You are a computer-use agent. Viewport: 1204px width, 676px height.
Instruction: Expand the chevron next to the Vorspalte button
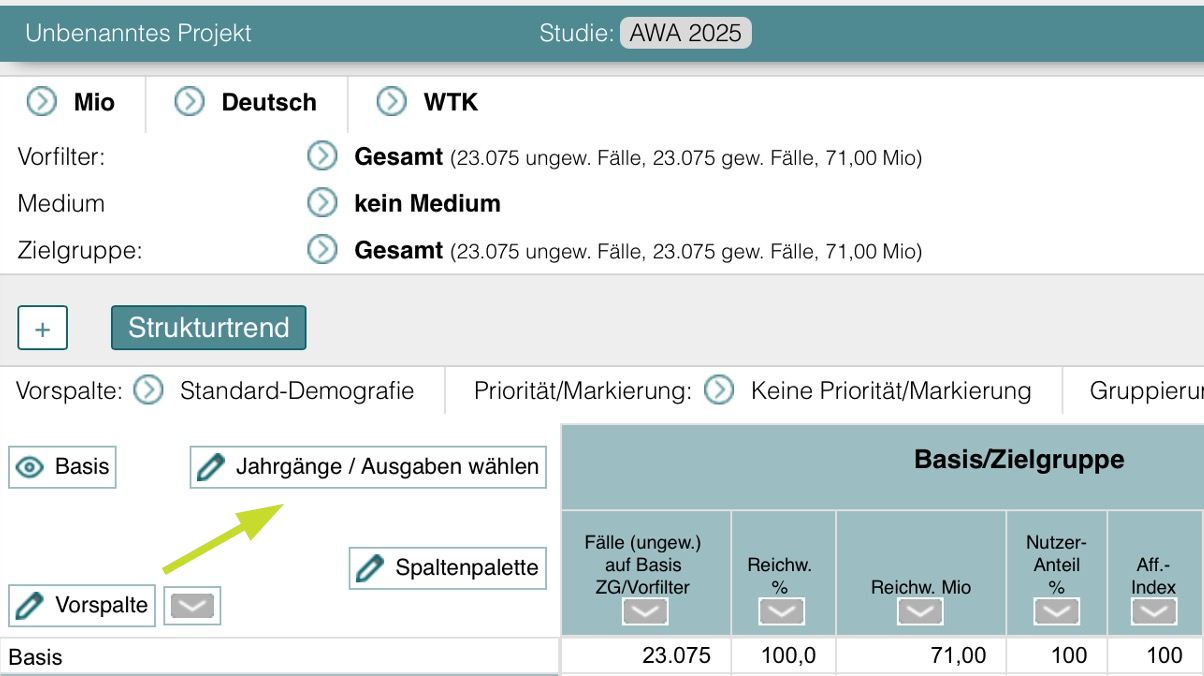pos(191,605)
